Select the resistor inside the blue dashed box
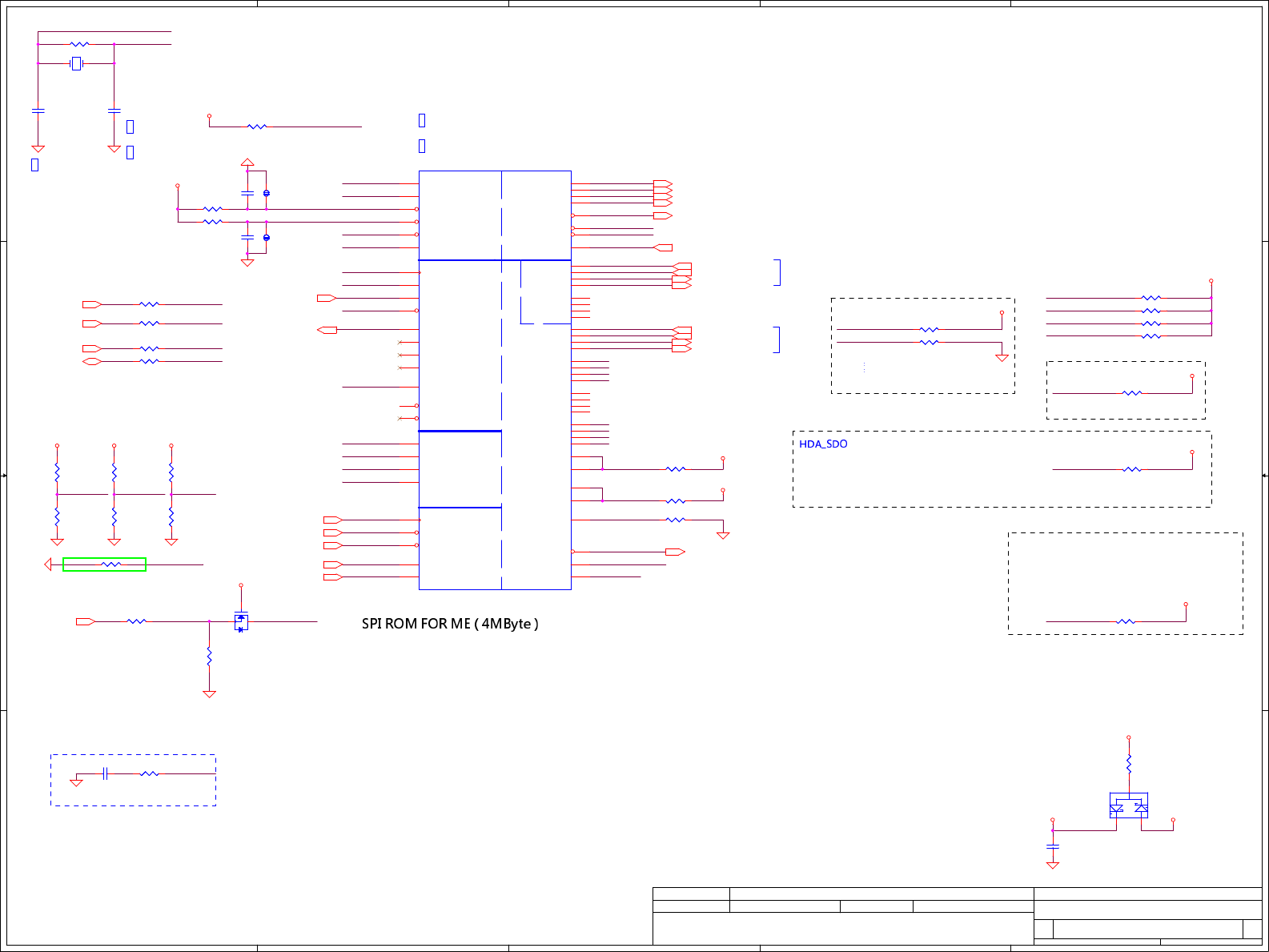This screenshot has height=952, width=1269. pyautogui.click(x=150, y=773)
